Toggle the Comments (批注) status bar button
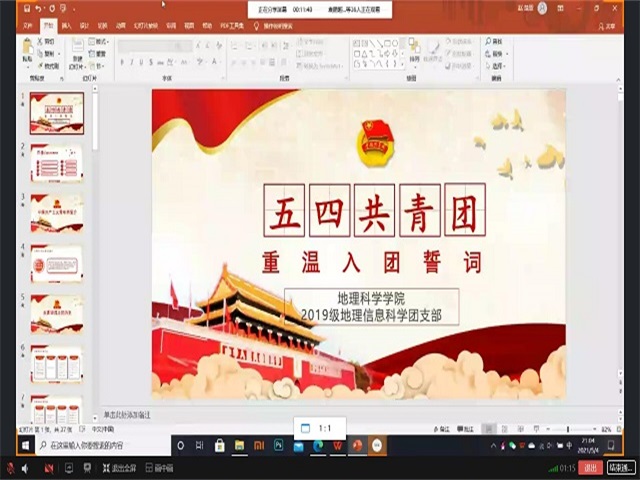 (x=466, y=429)
